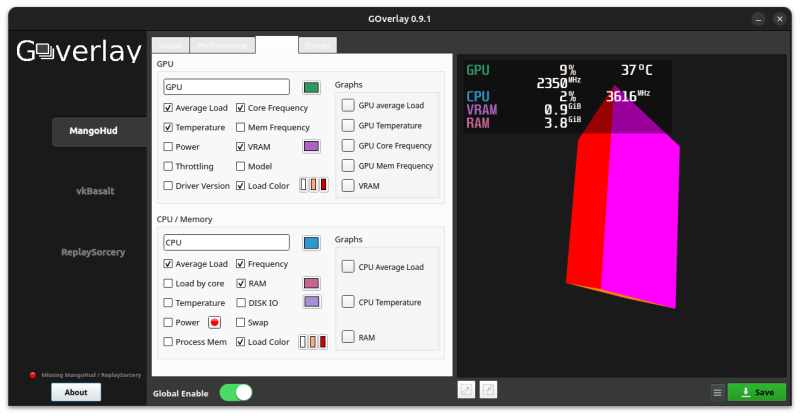Enable CPU Power checkbox
This screenshot has width=800, height=416.
168,323
